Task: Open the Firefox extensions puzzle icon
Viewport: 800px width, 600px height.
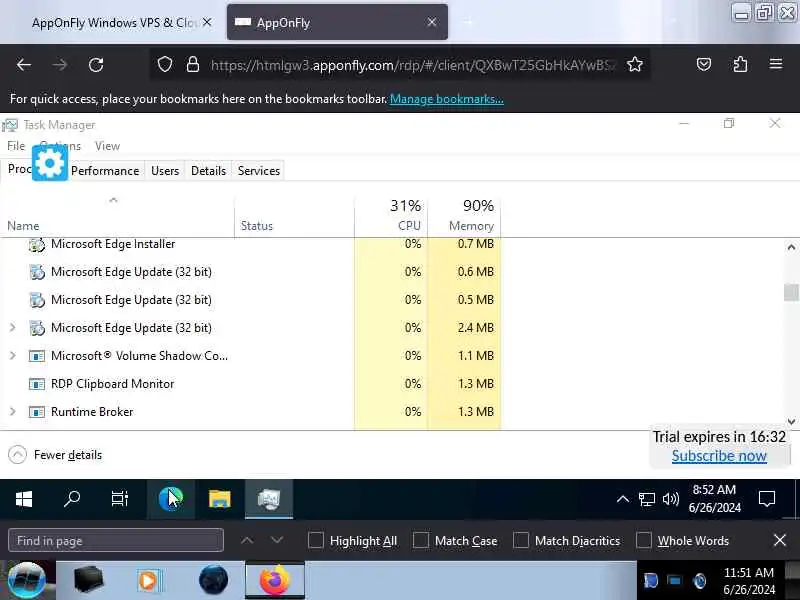Action: tap(740, 64)
